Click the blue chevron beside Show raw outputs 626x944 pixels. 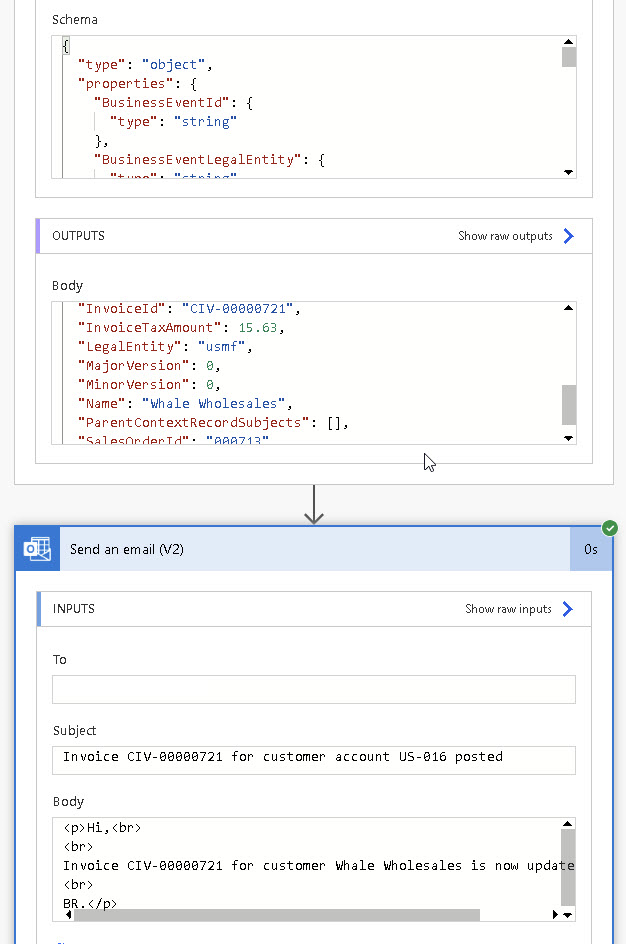(568, 236)
